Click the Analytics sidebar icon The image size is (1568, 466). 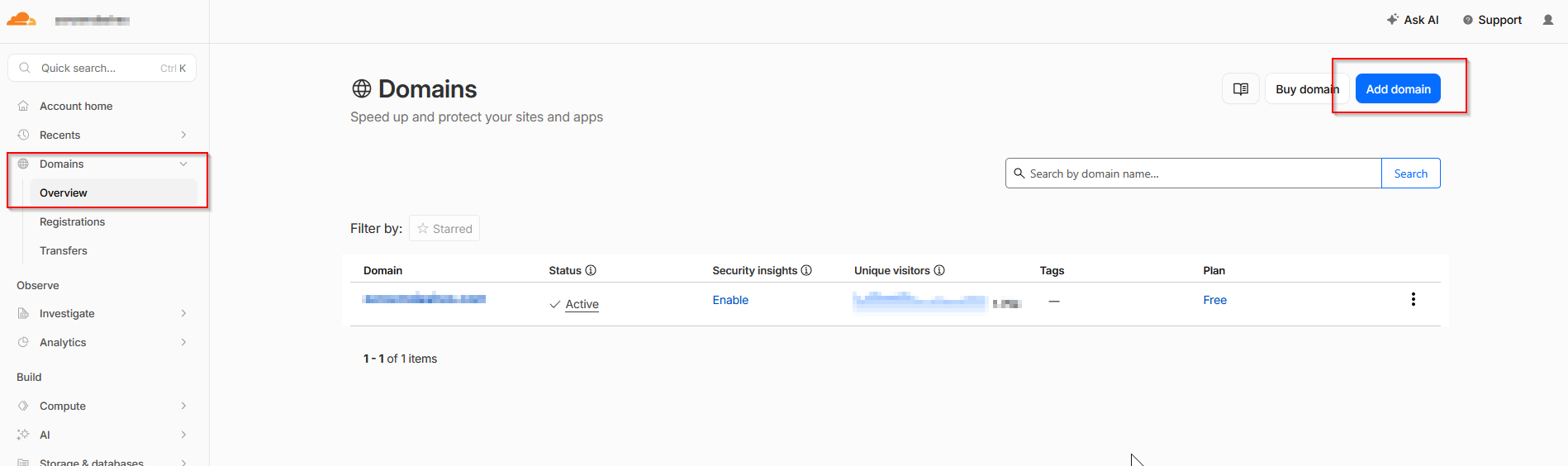click(x=23, y=342)
